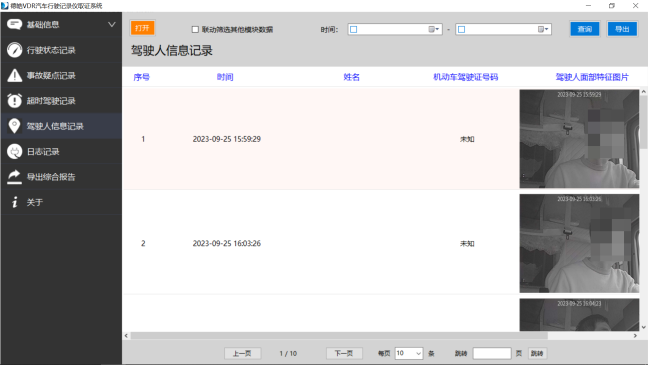This screenshot has height=365, width=648.
Task: Click row number 1 in 序号 column
Action: [143, 139]
